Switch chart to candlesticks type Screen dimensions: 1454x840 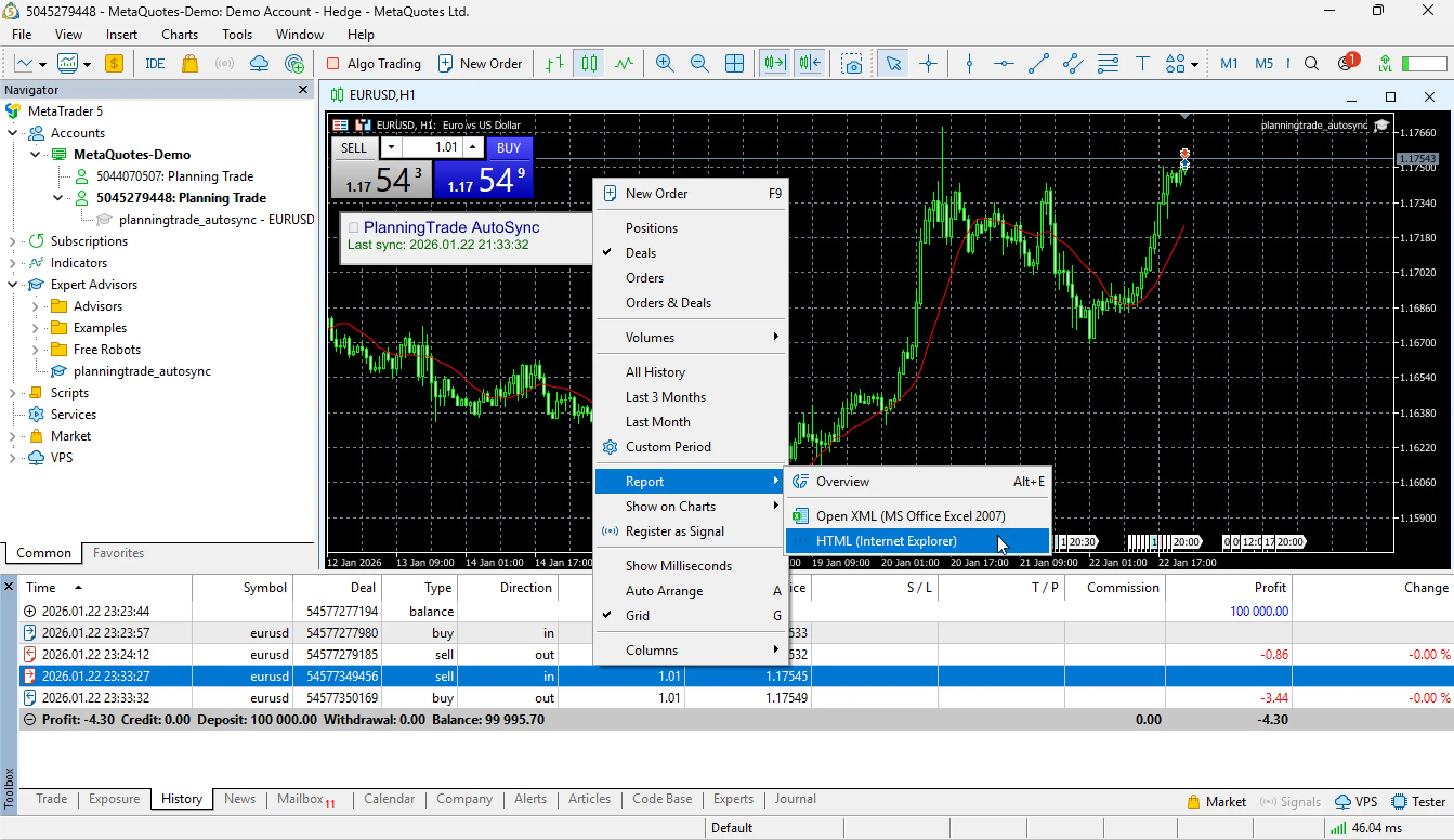click(x=589, y=63)
